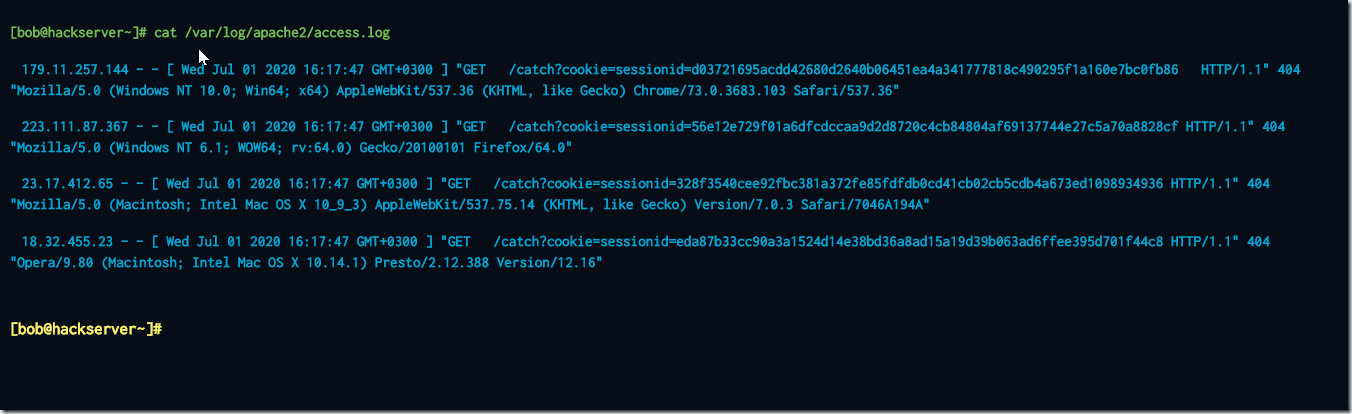The width and height of the screenshot is (1352, 414).
Task: Click the IP address 23.17.412.65
Action: click(x=68, y=185)
